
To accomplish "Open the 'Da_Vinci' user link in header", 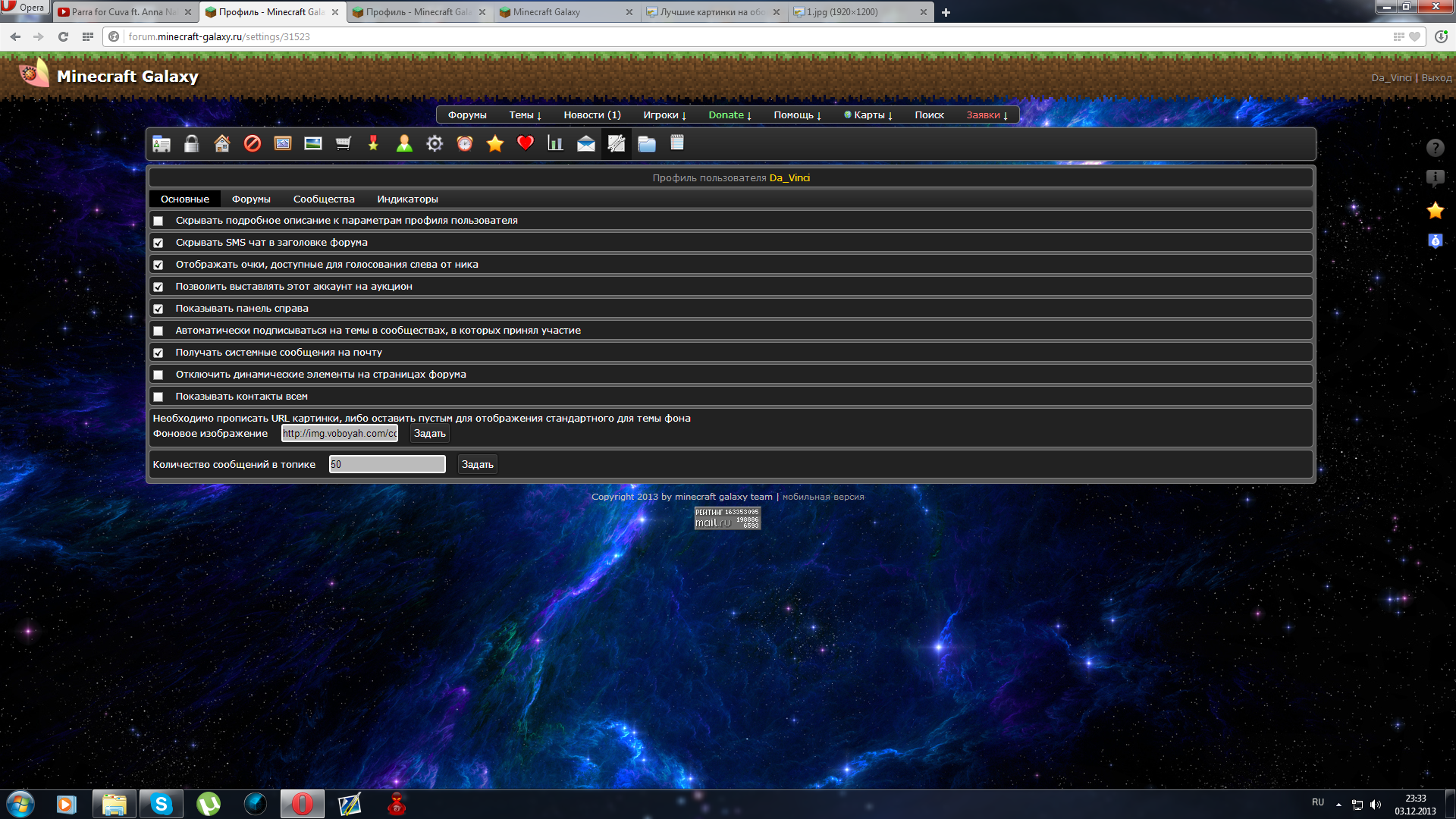I will pos(1391,77).
